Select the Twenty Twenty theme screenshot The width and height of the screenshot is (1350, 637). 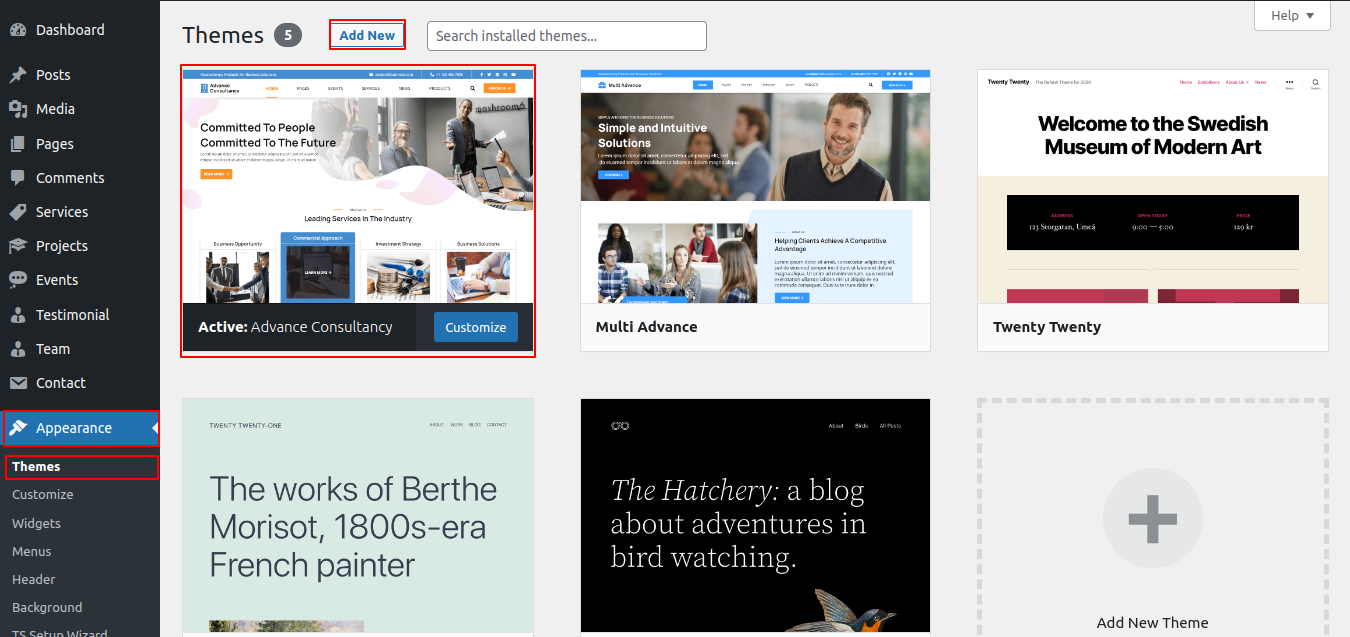1153,186
